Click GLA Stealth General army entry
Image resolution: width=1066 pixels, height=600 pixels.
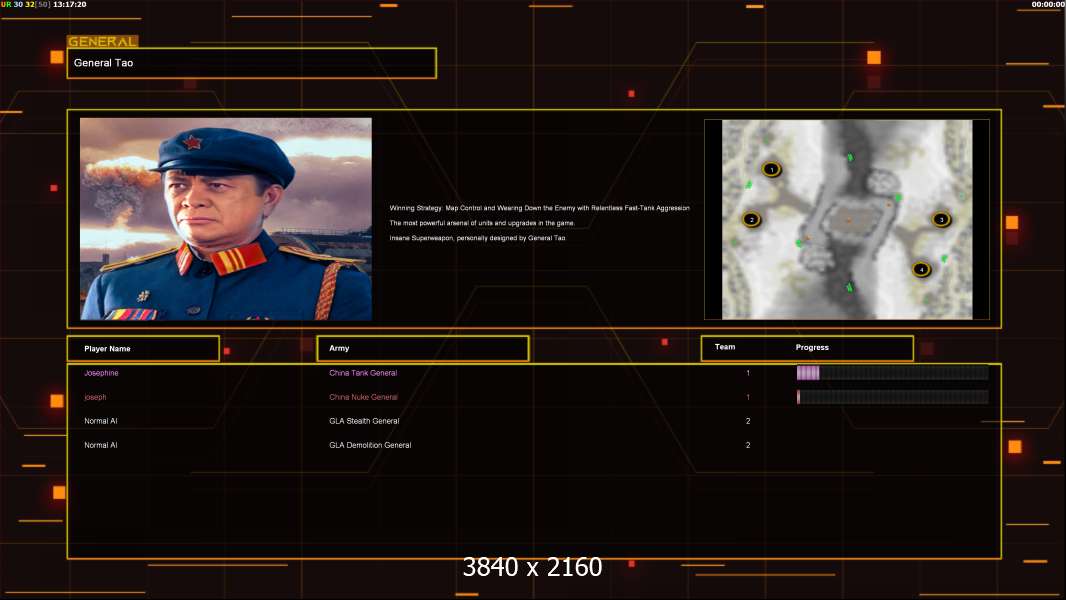coord(364,421)
